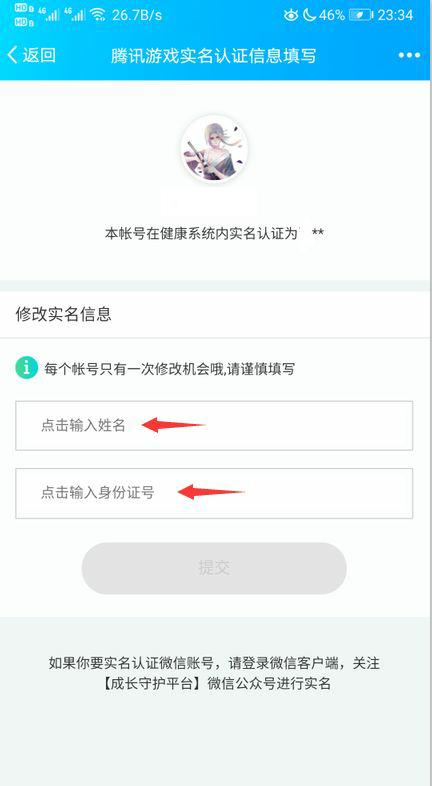Tap the battery indicator icon
432x786 pixels.
[361, 15]
